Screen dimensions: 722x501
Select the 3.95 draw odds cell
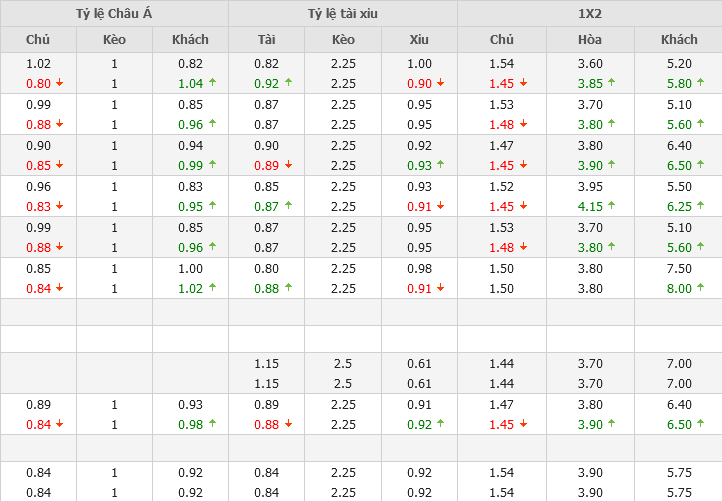pos(589,186)
